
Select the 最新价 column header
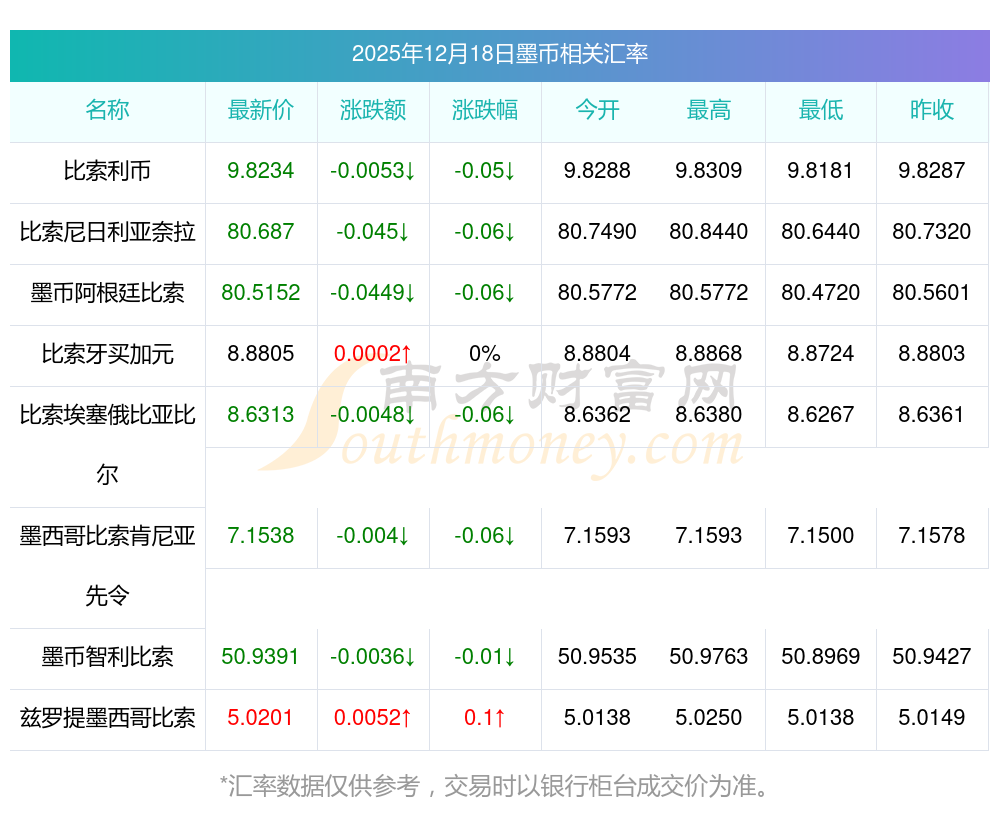[x=261, y=111]
